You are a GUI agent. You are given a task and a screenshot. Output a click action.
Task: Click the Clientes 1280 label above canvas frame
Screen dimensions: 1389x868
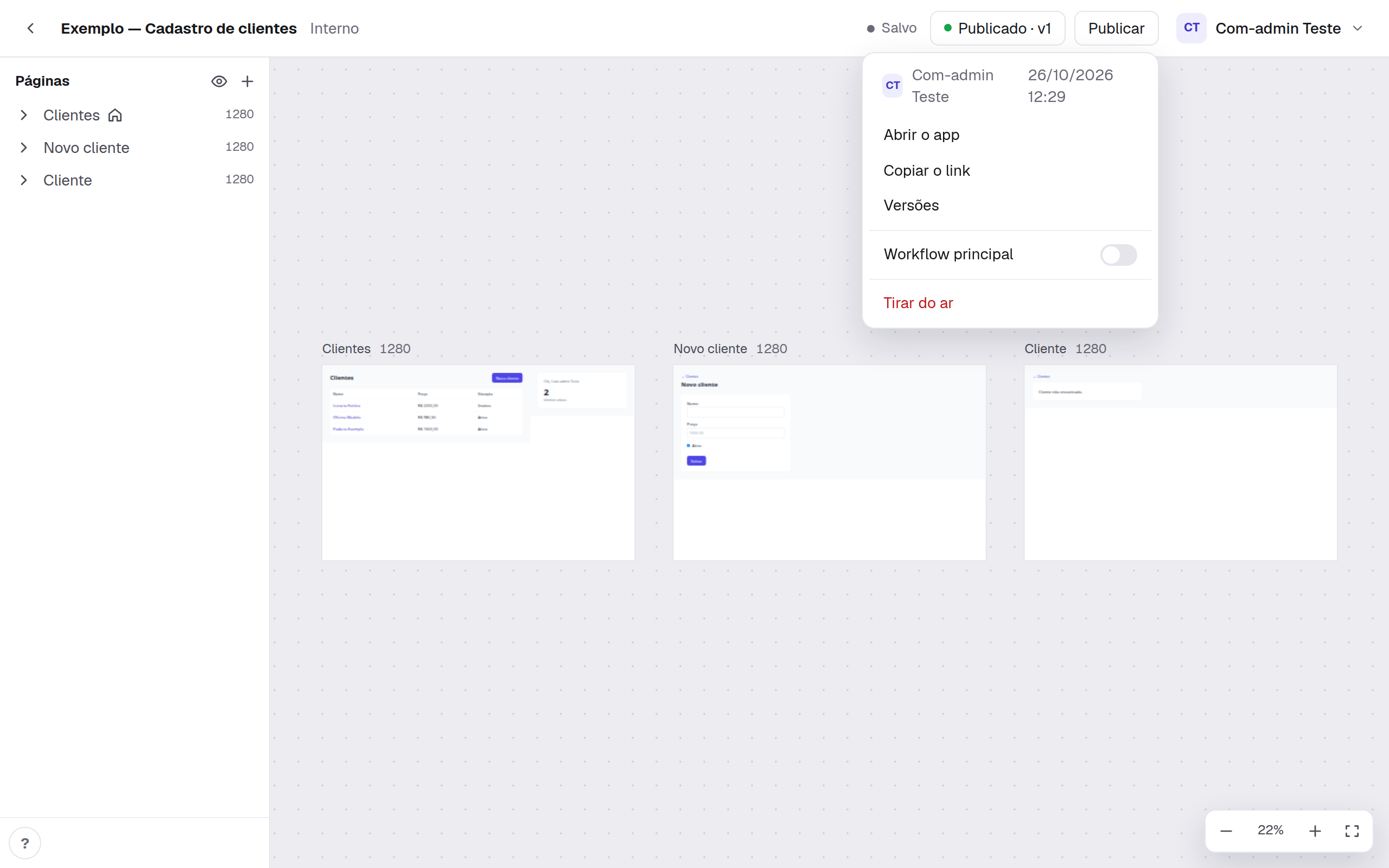point(366,349)
